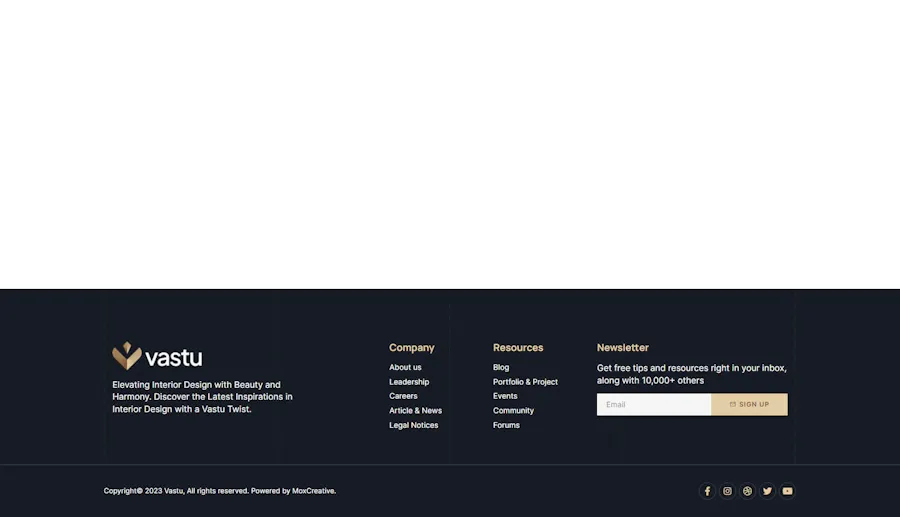The width and height of the screenshot is (900, 517).
Task: Open the YouTube social icon
Action: tap(787, 491)
